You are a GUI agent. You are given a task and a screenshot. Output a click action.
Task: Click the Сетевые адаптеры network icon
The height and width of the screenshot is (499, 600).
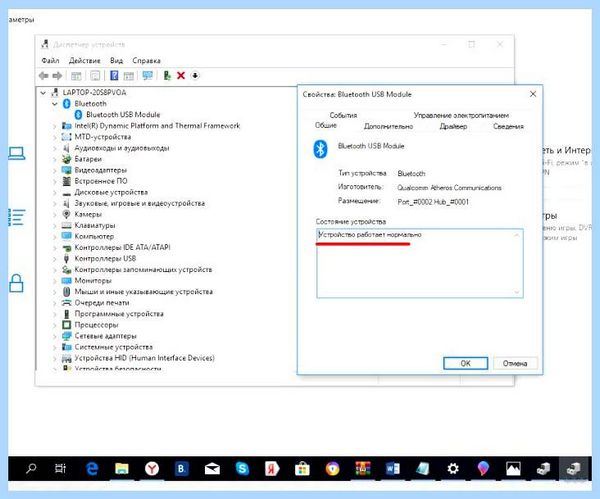tap(67, 336)
